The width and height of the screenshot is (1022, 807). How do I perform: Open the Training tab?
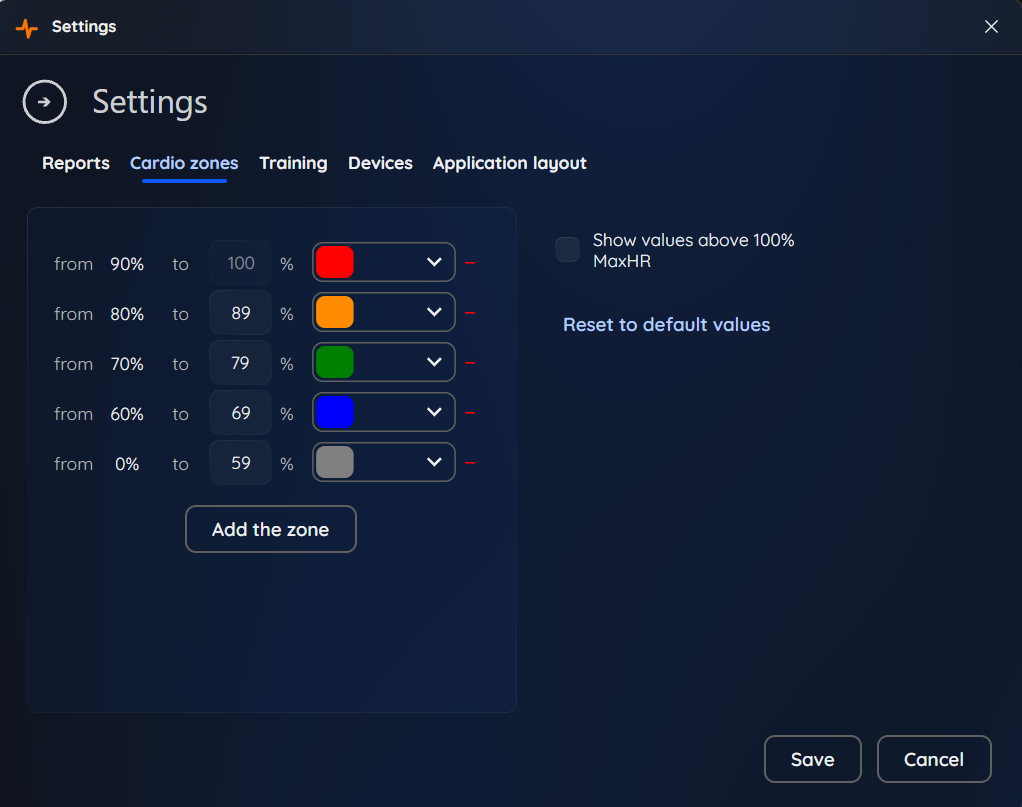[x=293, y=163]
